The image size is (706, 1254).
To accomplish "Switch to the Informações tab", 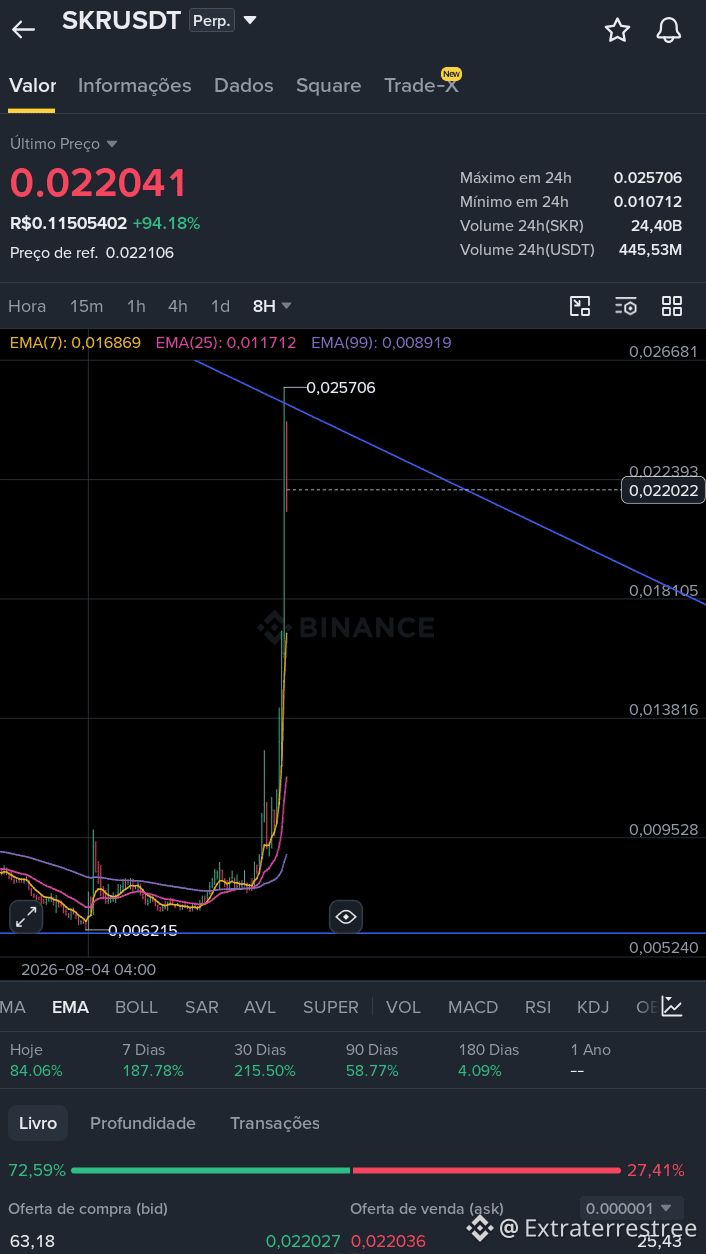I will tap(135, 85).
